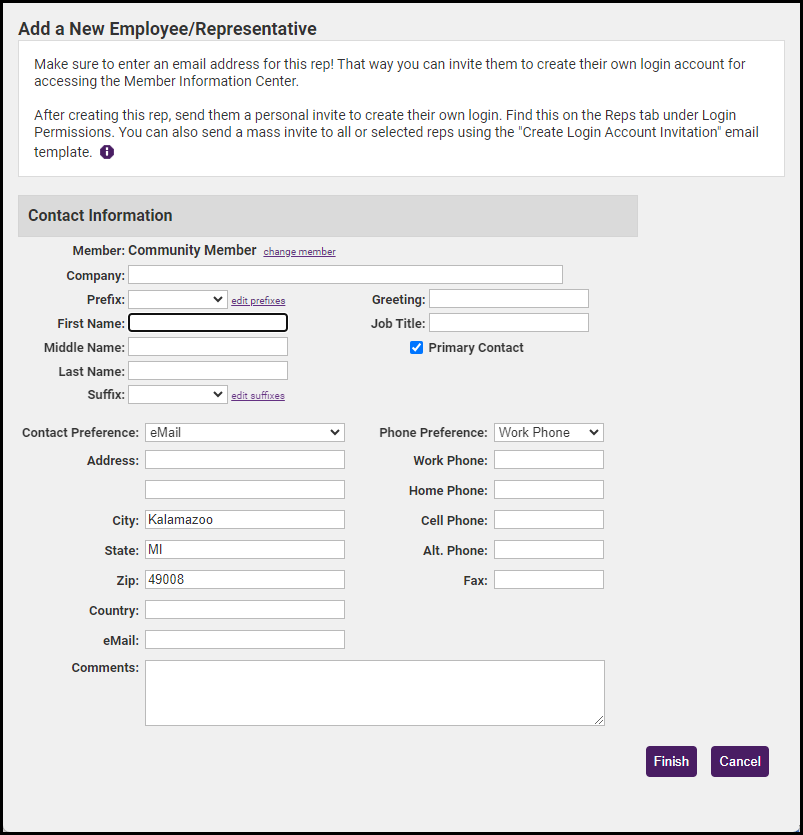
Task: Click the change member link
Action: pyautogui.click(x=299, y=252)
